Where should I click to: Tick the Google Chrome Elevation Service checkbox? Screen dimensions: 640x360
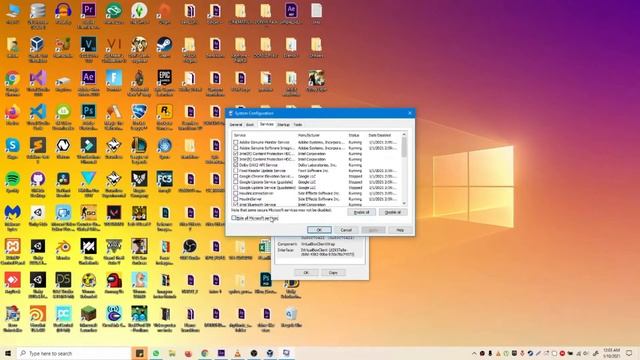pyautogui.click(x=236, y=176)
